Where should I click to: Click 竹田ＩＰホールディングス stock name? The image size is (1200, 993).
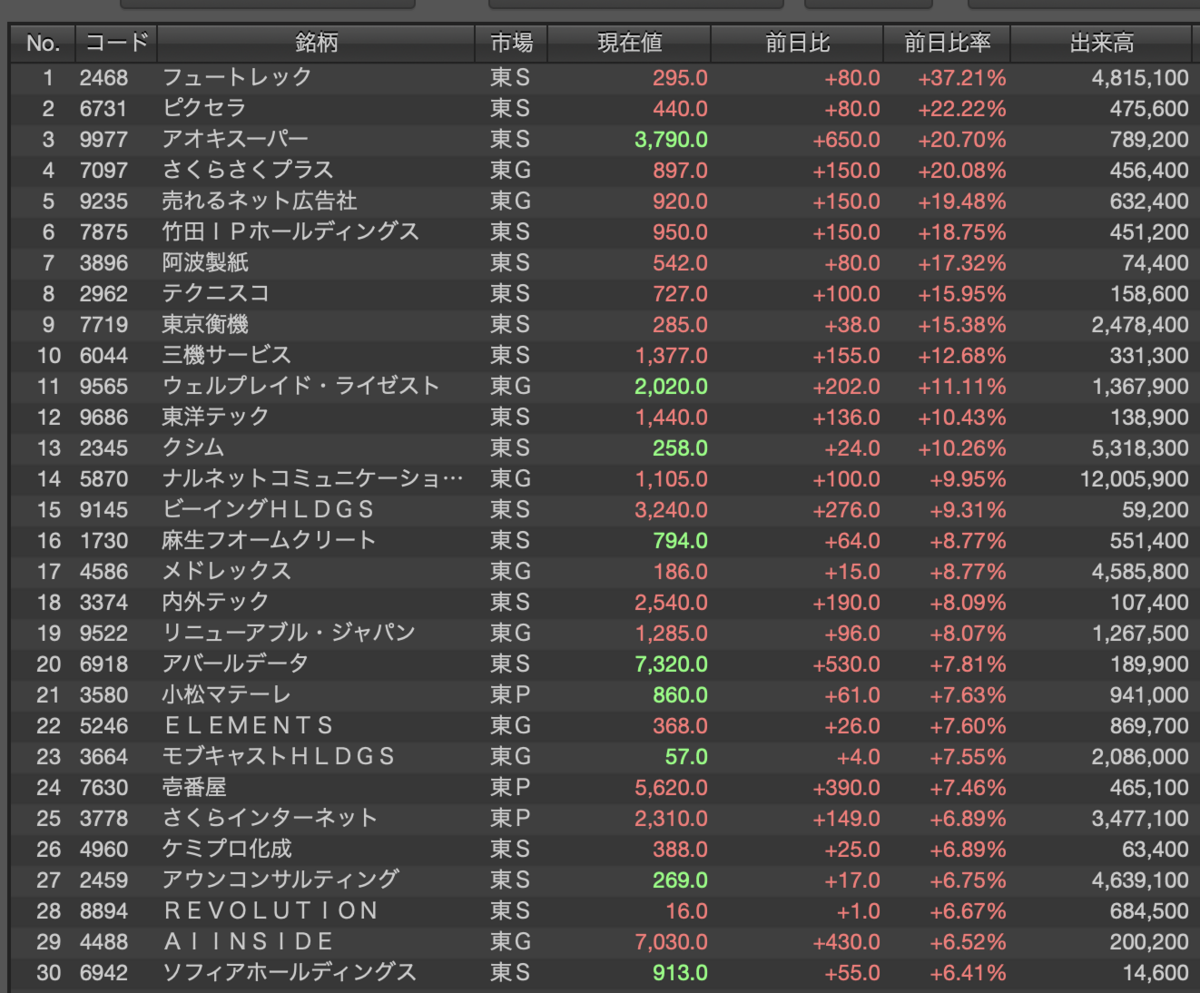click(291, 232)
